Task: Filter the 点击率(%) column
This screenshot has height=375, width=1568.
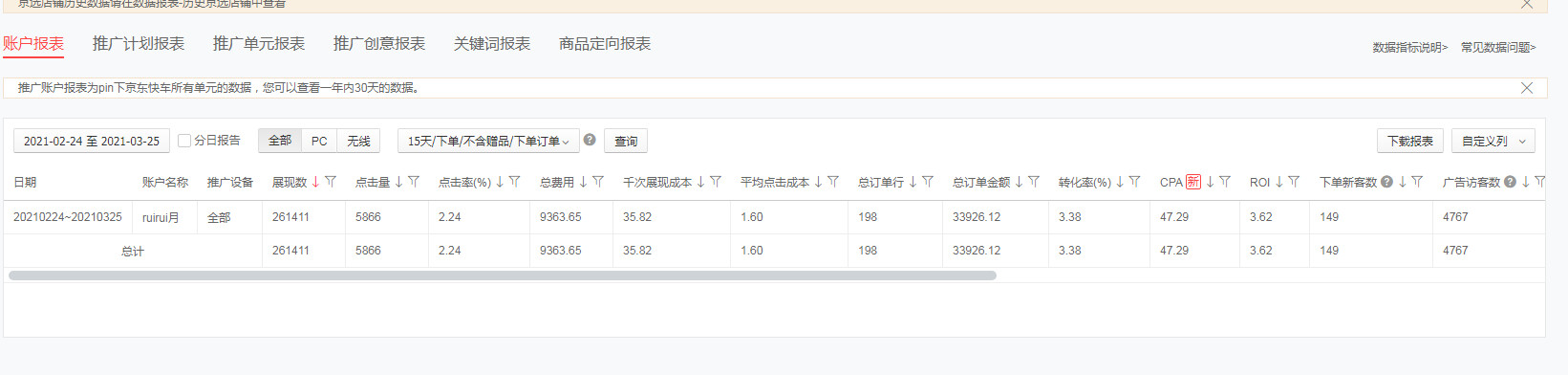Action: (x=514, y=182)
